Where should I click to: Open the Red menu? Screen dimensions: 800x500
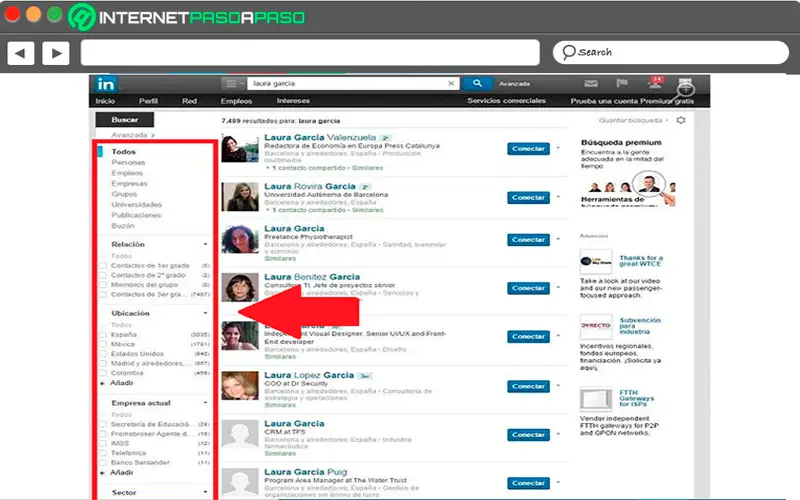pyautogui.click(x=189, y=101)
